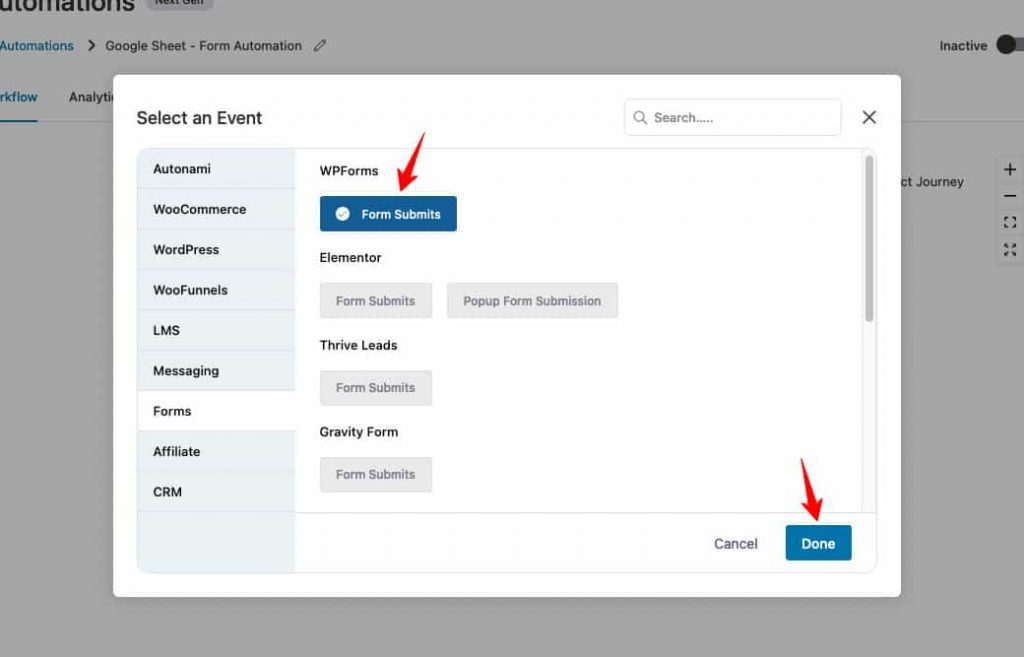Viewport: 1024px width, 657px height.
Task: Confirm the selection with Done
Action: 818,543
